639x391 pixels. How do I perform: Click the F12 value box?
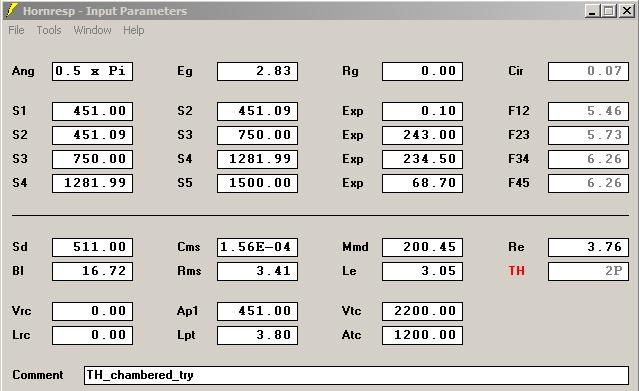click(588, 111)
